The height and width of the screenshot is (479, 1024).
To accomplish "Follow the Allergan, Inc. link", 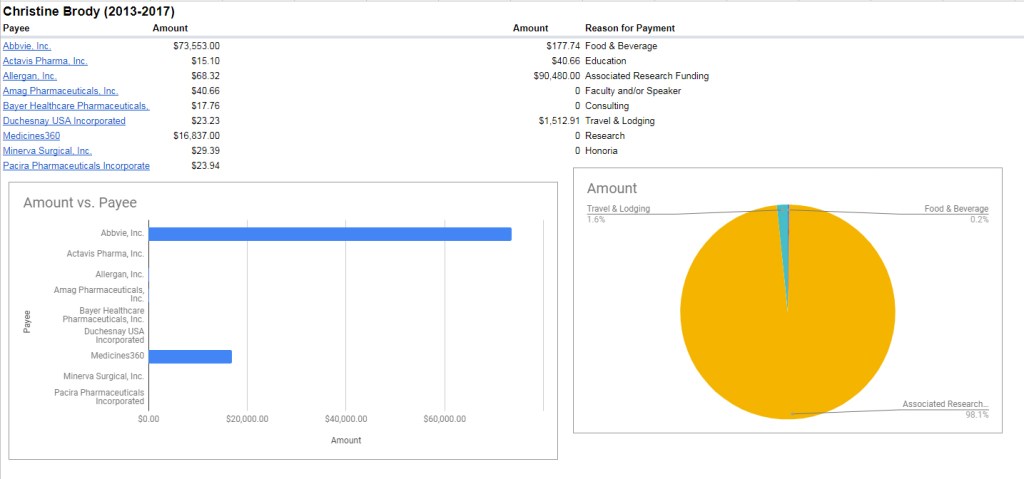I will point(30,76).
